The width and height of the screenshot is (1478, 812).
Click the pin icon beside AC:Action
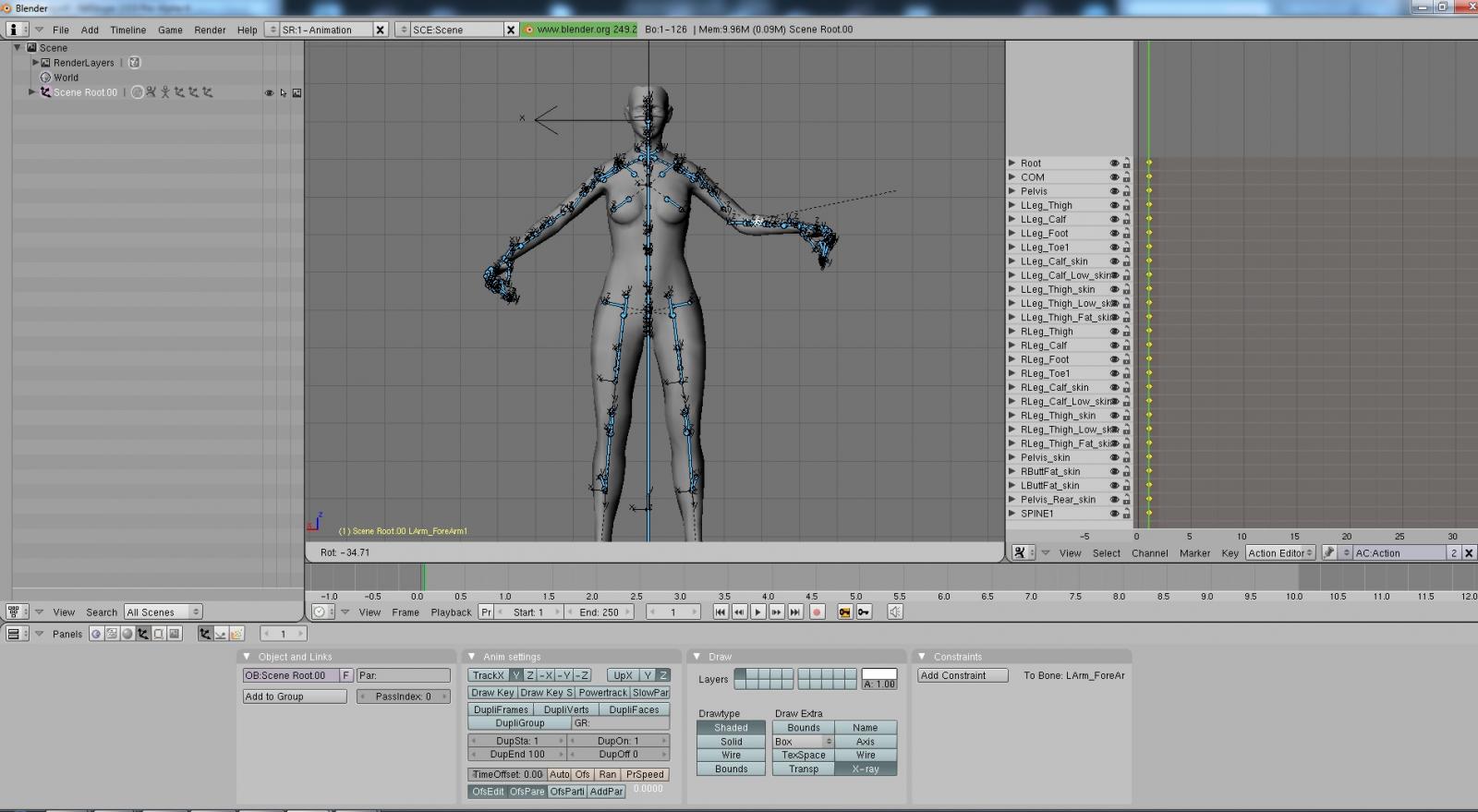pos(1328,552)
